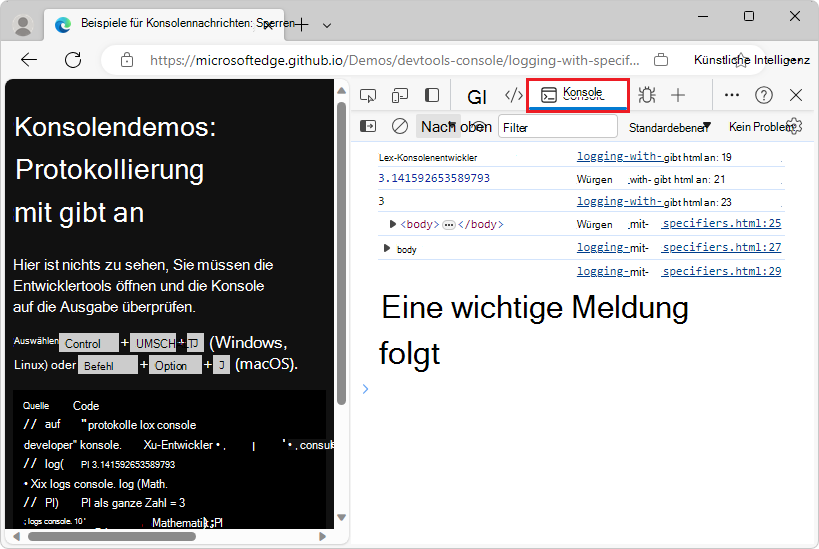Screen dimensions: 819x549
Task: Click the horizontal scrollbar left arrow
Action: point(16,536)
